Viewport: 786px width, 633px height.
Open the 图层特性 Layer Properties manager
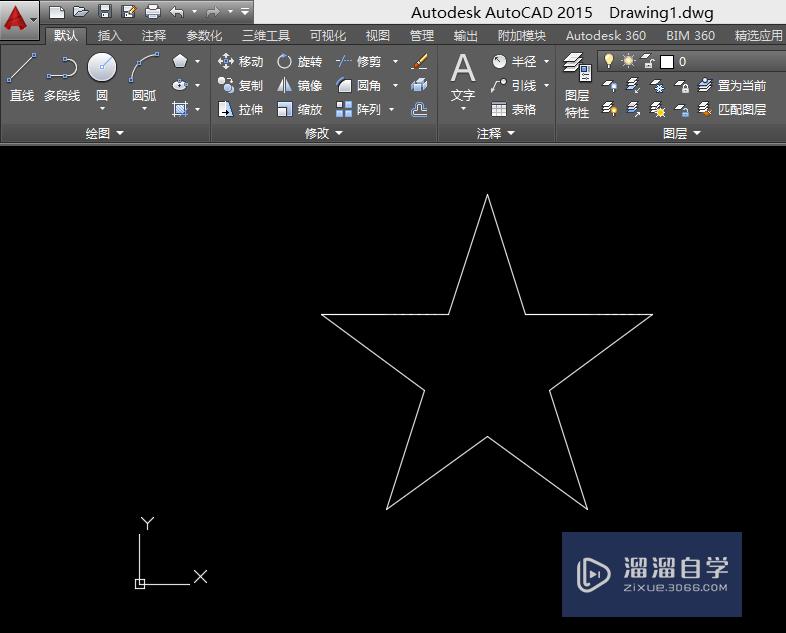pos(577,85)
